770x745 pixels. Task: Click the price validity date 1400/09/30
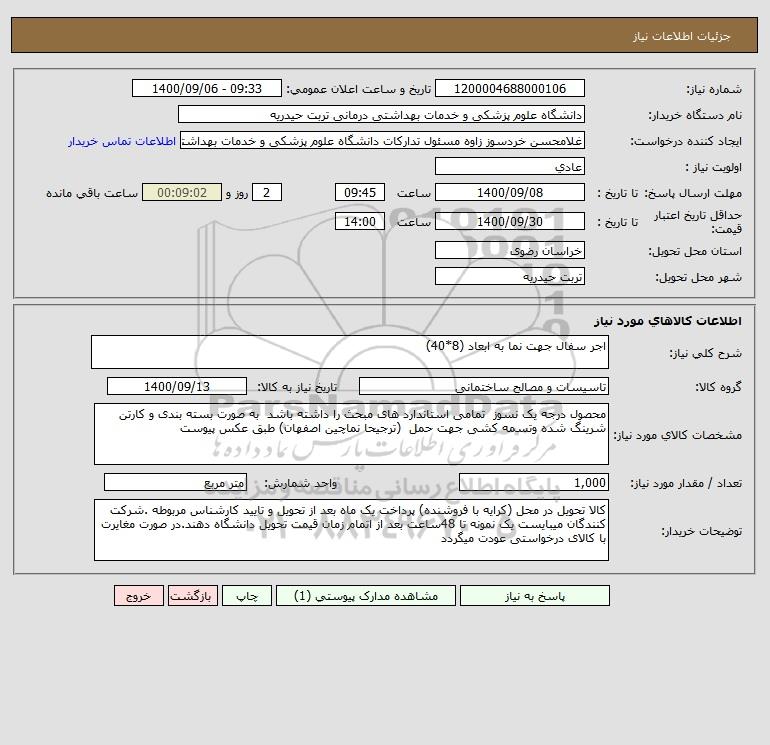pos(510,221)
